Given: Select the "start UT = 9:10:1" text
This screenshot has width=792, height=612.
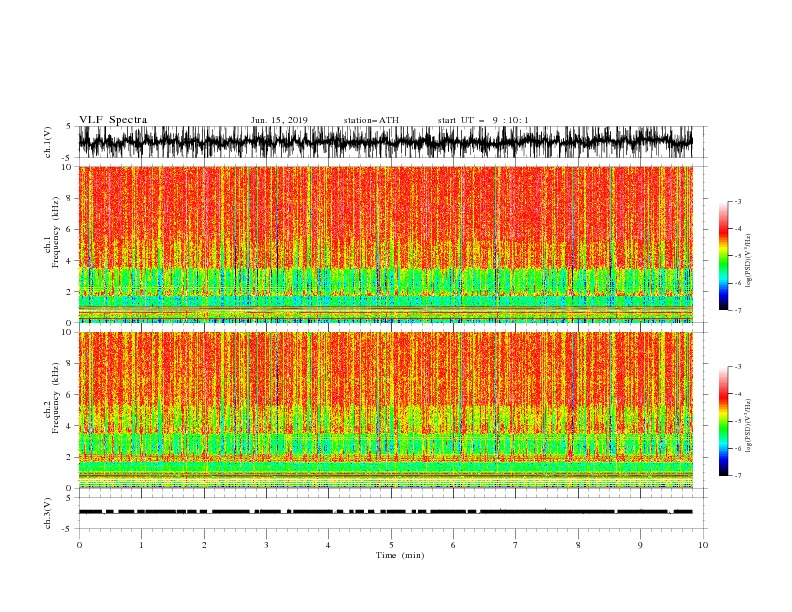Looking at the screenshot, I should tap(483, 120).
